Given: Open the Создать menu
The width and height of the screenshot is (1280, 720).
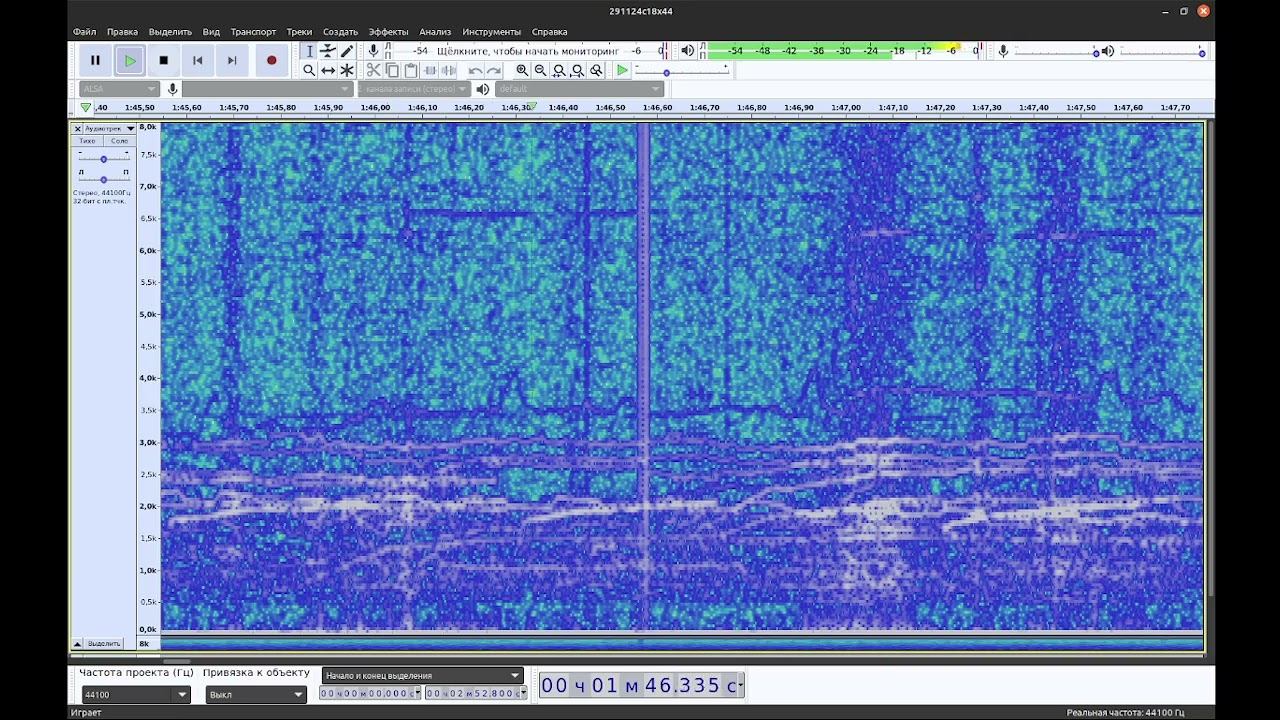Looking at the screenshot, I should coord(341,32).
